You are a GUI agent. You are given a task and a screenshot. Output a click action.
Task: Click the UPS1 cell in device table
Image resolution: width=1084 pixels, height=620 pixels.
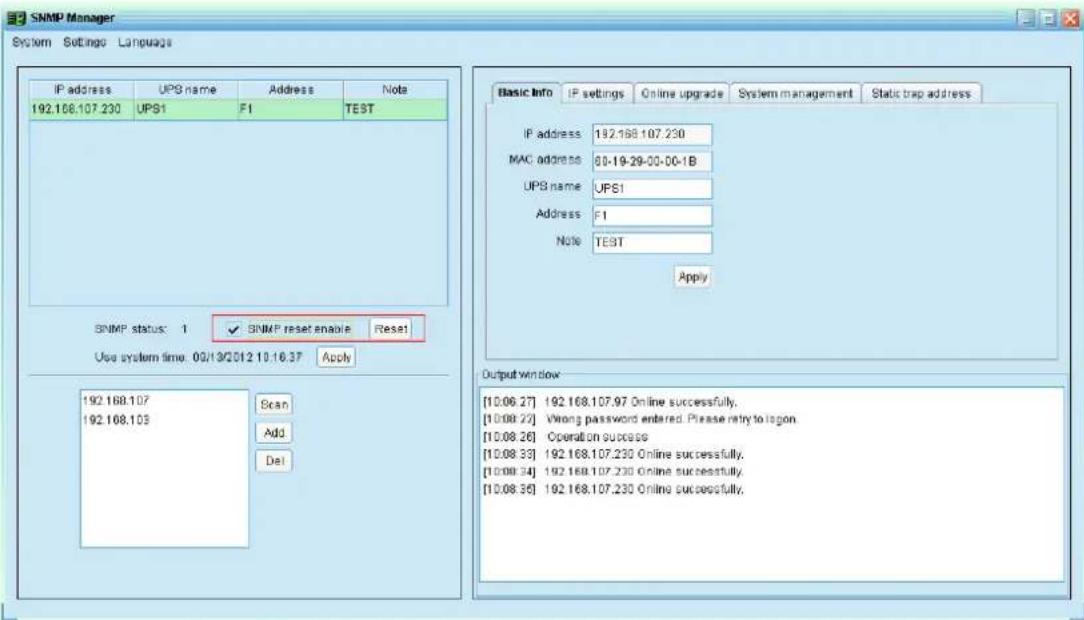[x=187, y=109]
